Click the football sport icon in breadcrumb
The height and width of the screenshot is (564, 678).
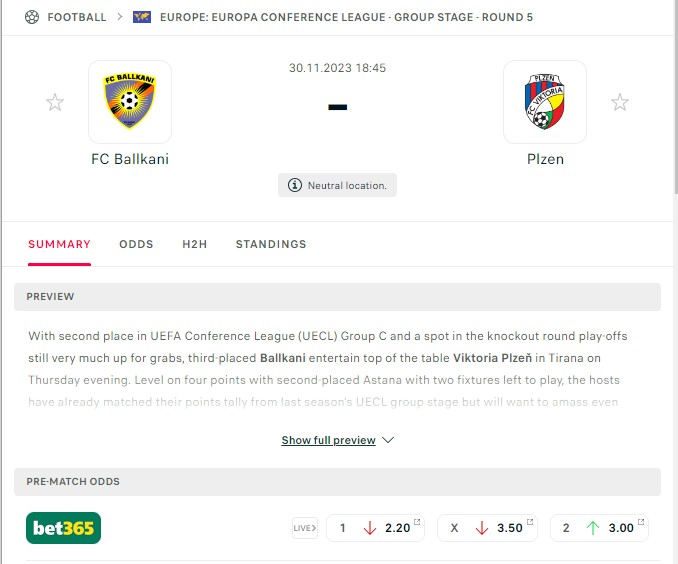(x=32, y=17)
